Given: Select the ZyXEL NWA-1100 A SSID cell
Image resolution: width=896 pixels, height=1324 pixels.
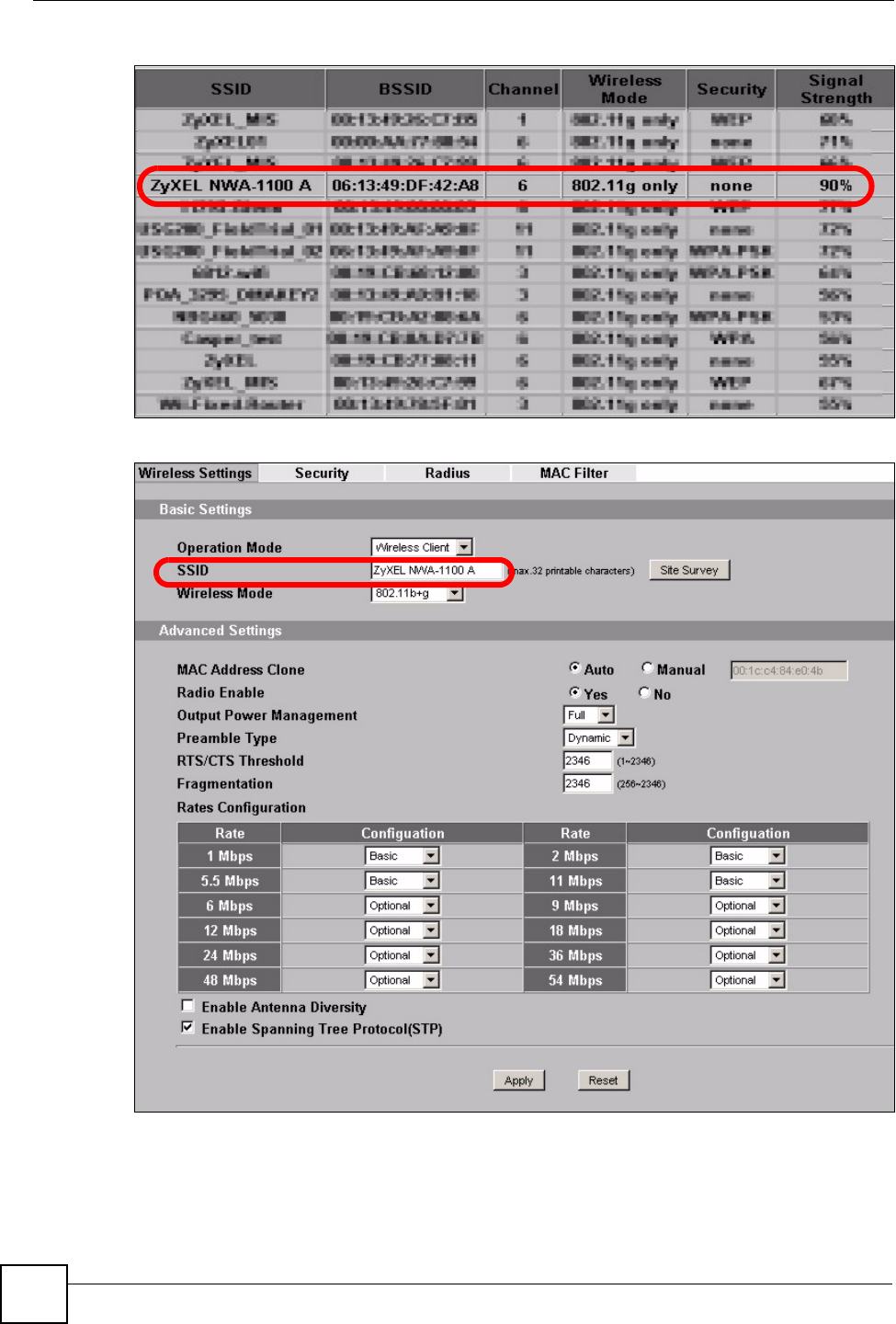Looking at the screenshot, I should 231,186.
